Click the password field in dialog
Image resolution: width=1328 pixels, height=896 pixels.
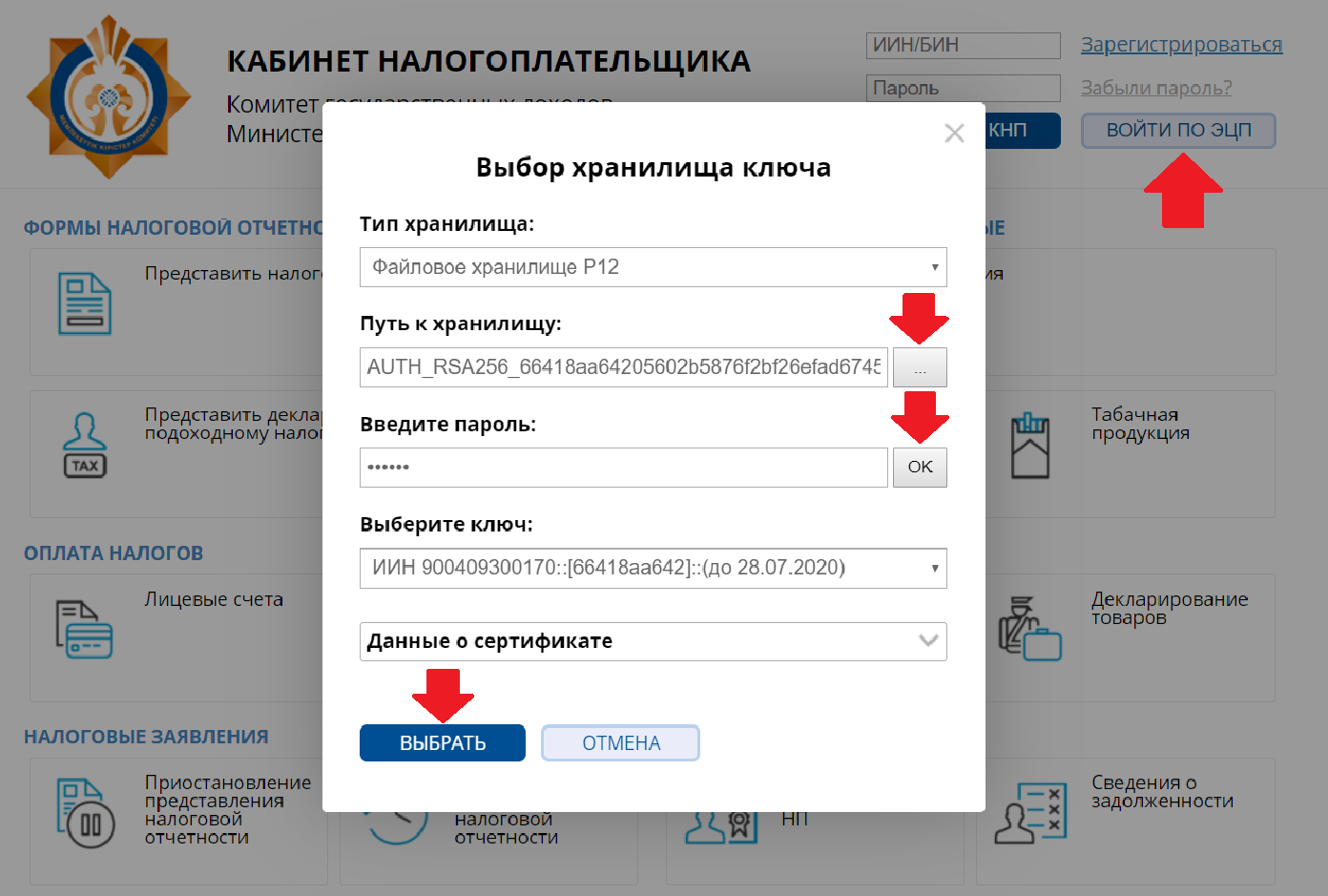[x=623, y=468]
